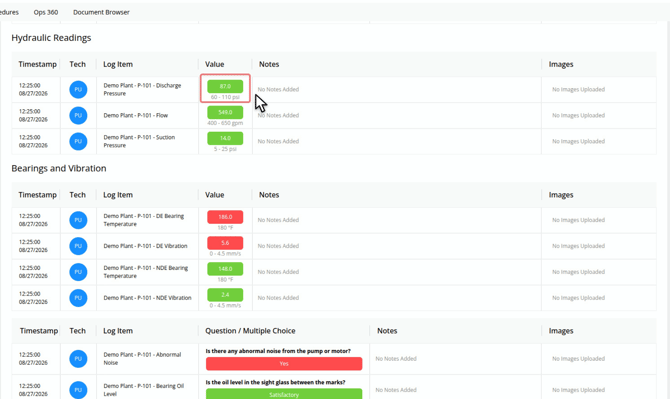Click the red 186.0 DE bearing temperature value

point(225,217)
